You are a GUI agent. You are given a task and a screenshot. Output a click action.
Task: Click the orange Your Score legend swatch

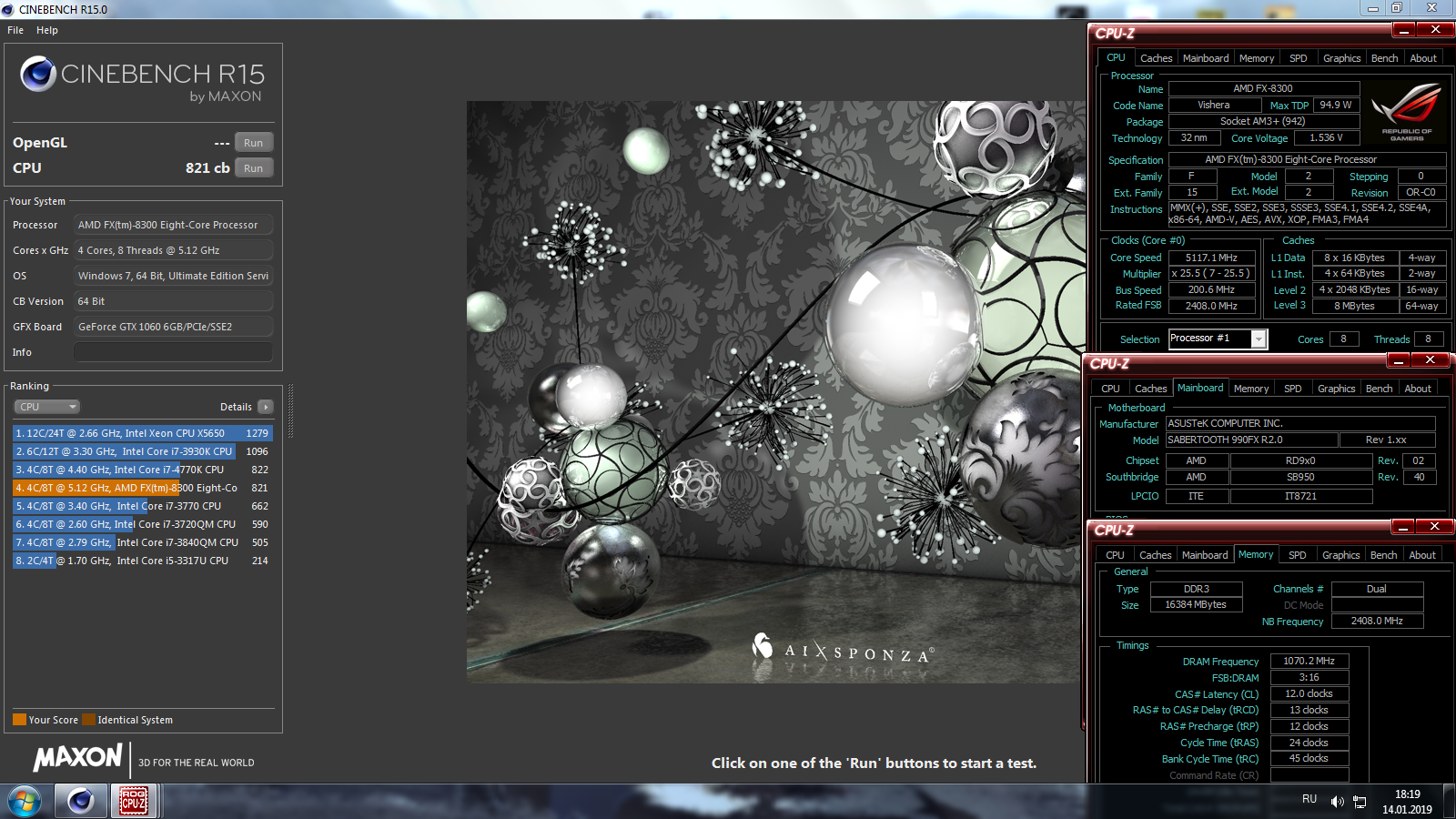(19, 720)
